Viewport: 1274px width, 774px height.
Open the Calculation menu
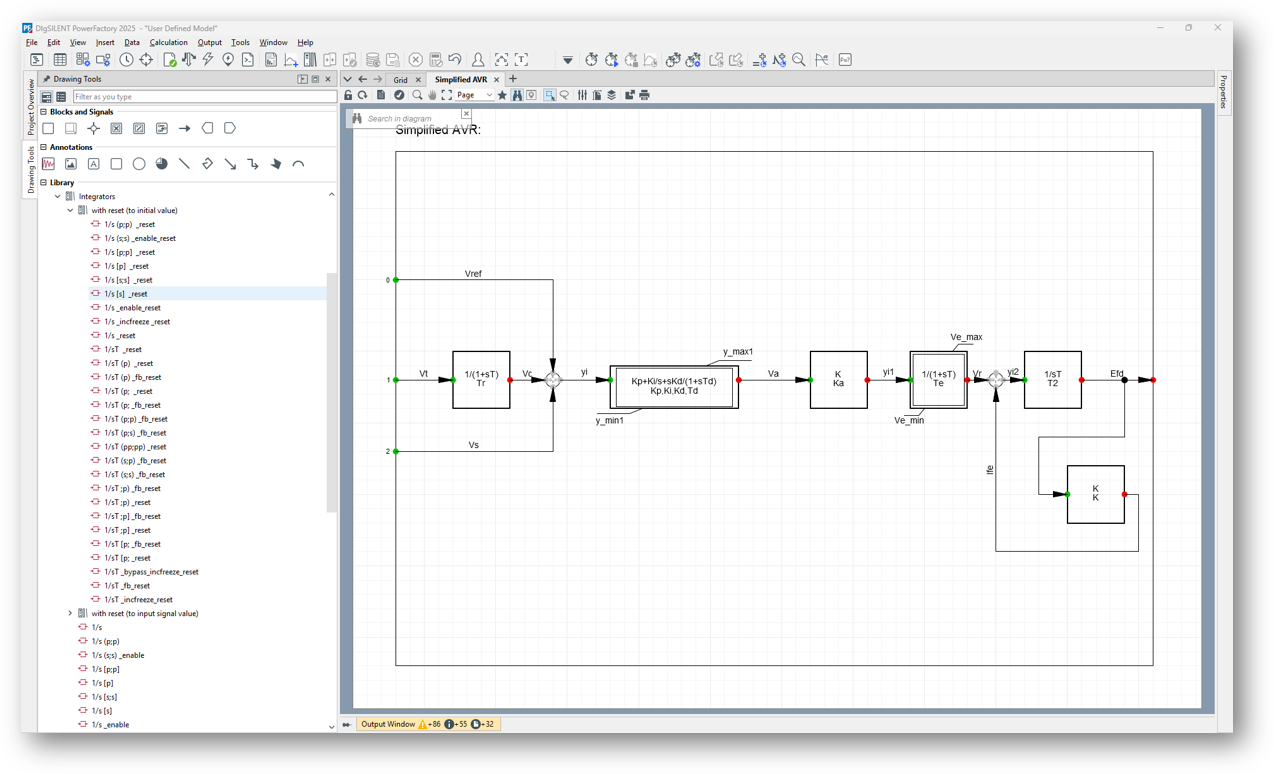click(168, 43)
